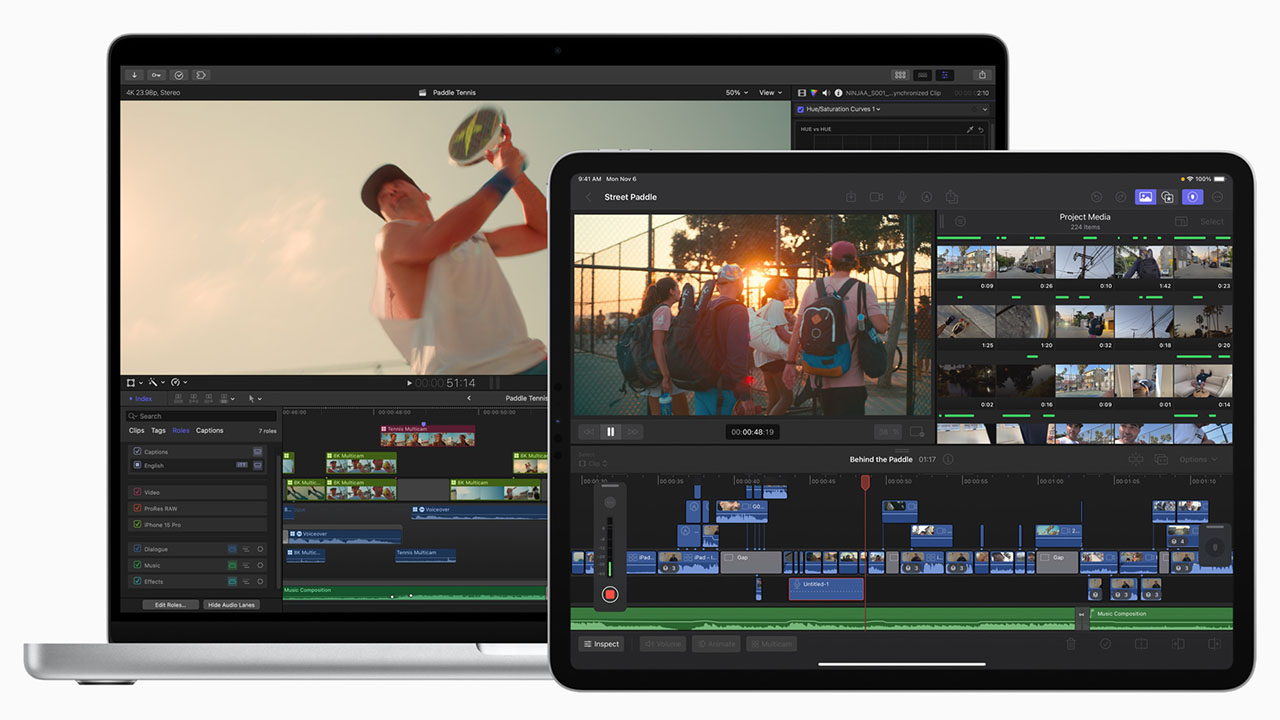The image size is (1280, 720).
Task: Click the microphone voiceover icon on the iPad top bar
Action: [x=901, y=197]
